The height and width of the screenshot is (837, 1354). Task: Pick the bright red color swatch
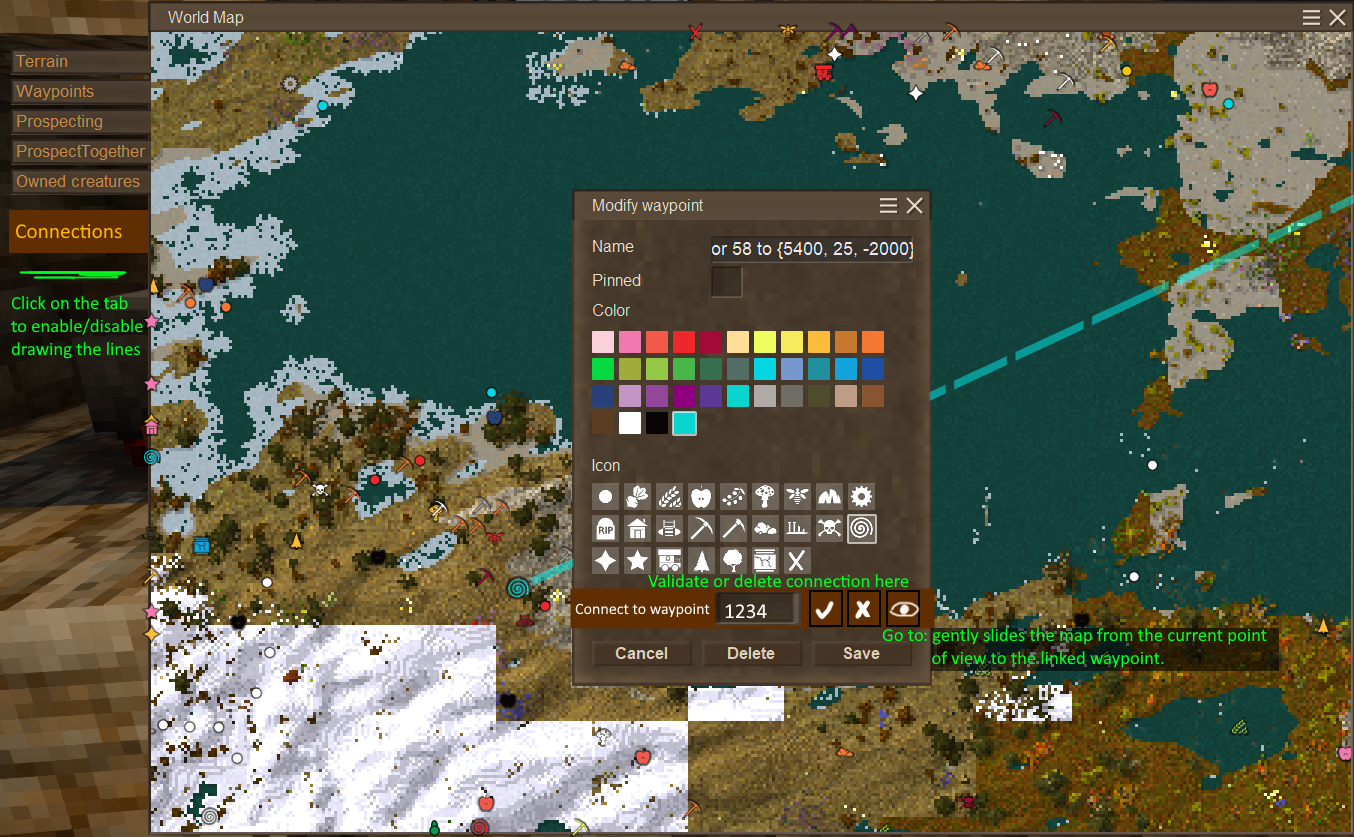click(x=684, y=342)
